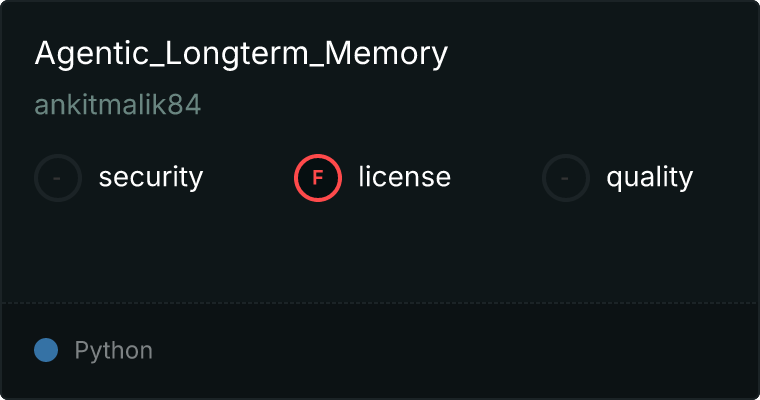Click the blue Python language dot
Screen dimensions: 760x400
click(46, 350)
